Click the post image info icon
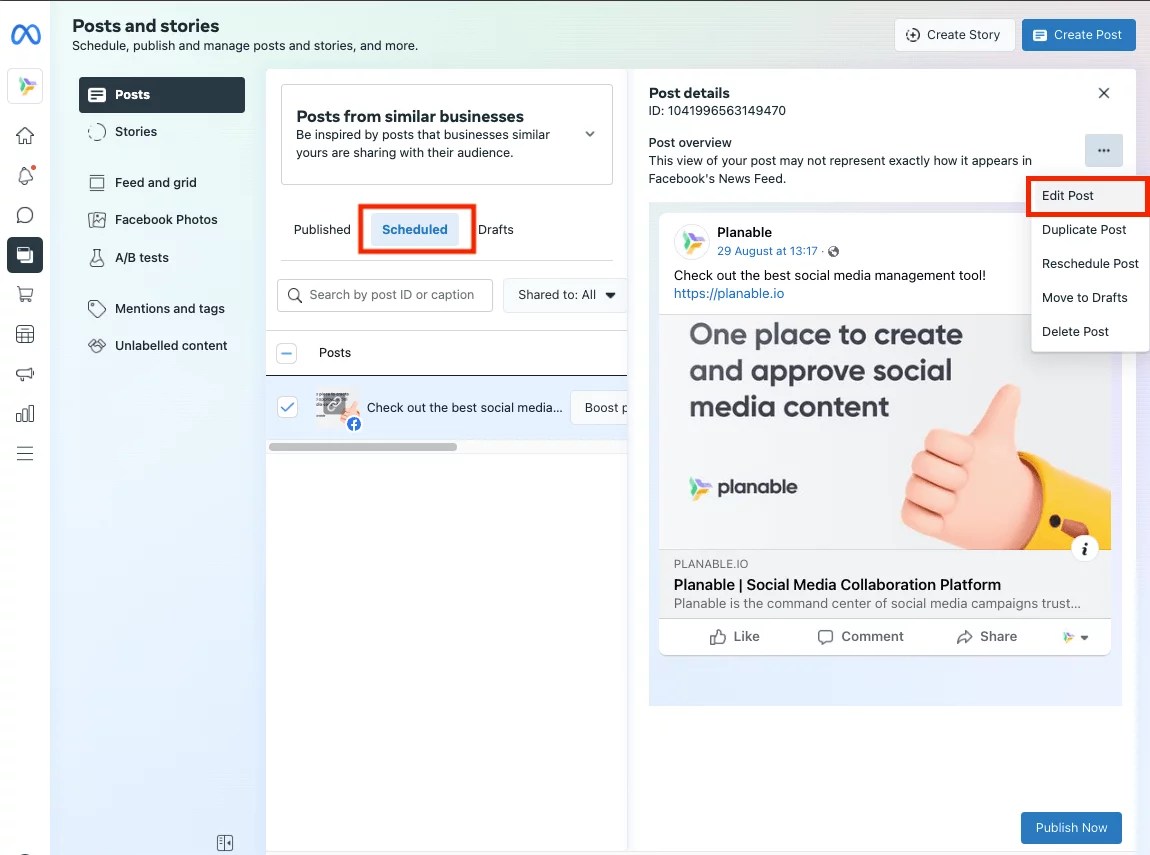Viewport: 1150px width, 855px height. (1085, 548)
